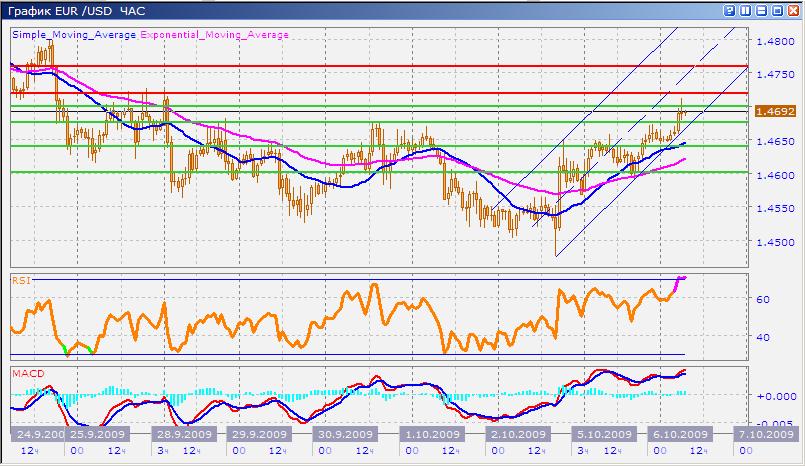The height and width of the screenshot is (466, 805).
Task: Click the +0.000 MACD axis label
Action: pyautogui.click(x=775, y=396)
